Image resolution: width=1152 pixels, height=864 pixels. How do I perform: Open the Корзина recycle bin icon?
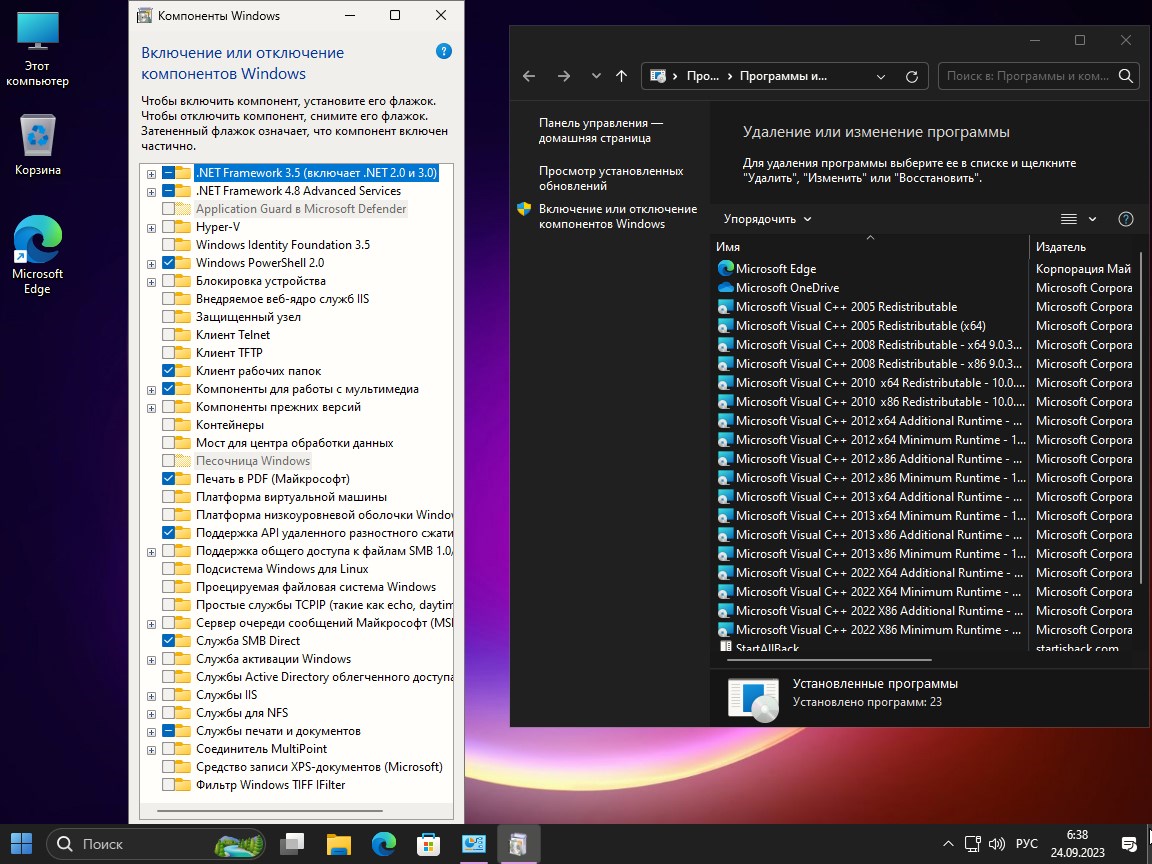coord(37,145)
